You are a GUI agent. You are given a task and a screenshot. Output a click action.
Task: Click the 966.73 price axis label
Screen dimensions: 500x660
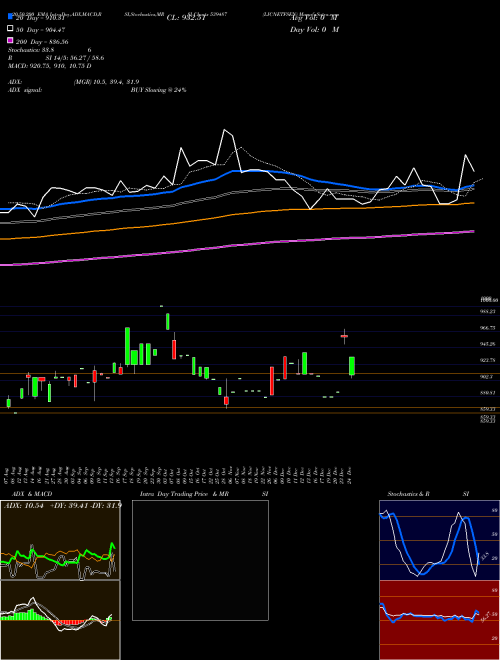(x=488, y=327)
